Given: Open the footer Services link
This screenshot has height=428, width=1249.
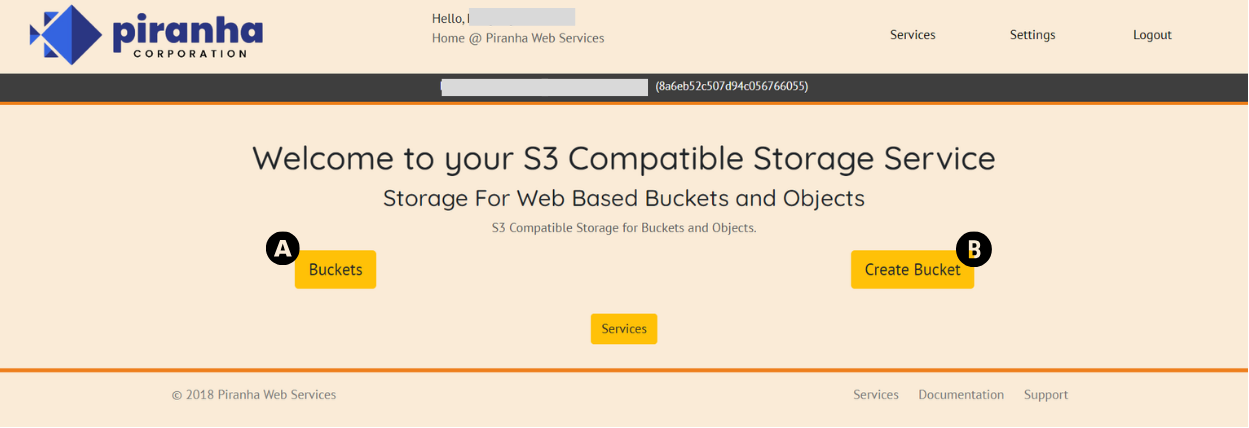Looking at the screenshot, I should (x=876, y=395).
